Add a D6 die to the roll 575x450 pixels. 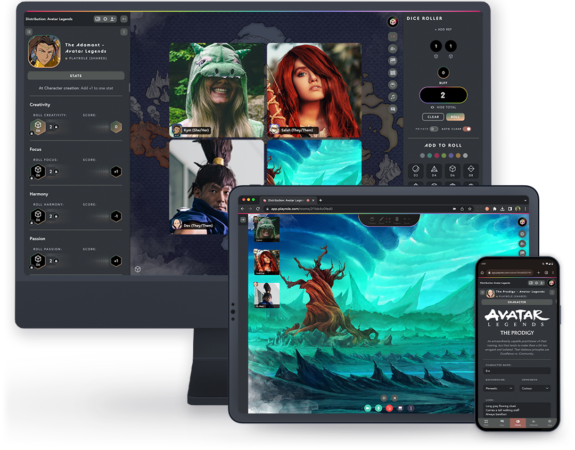453,171
